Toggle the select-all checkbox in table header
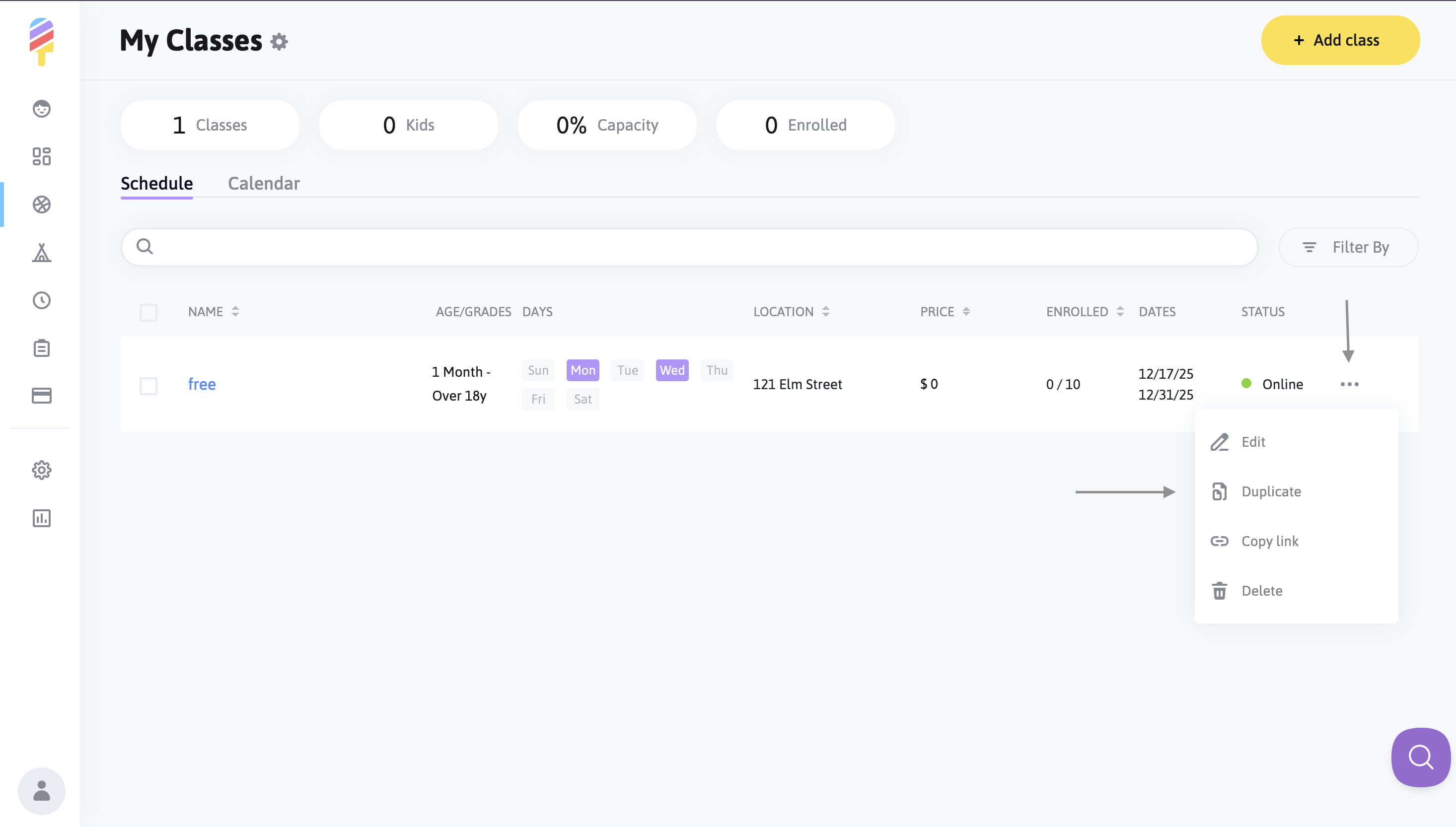 click(148, 312)
